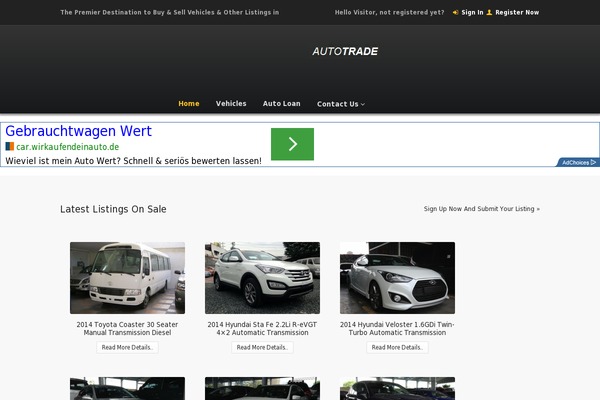Click the Hello Visitor, not registered yet text
The image size is (600, 400).
pyautogui.click(x=390, y=13)
